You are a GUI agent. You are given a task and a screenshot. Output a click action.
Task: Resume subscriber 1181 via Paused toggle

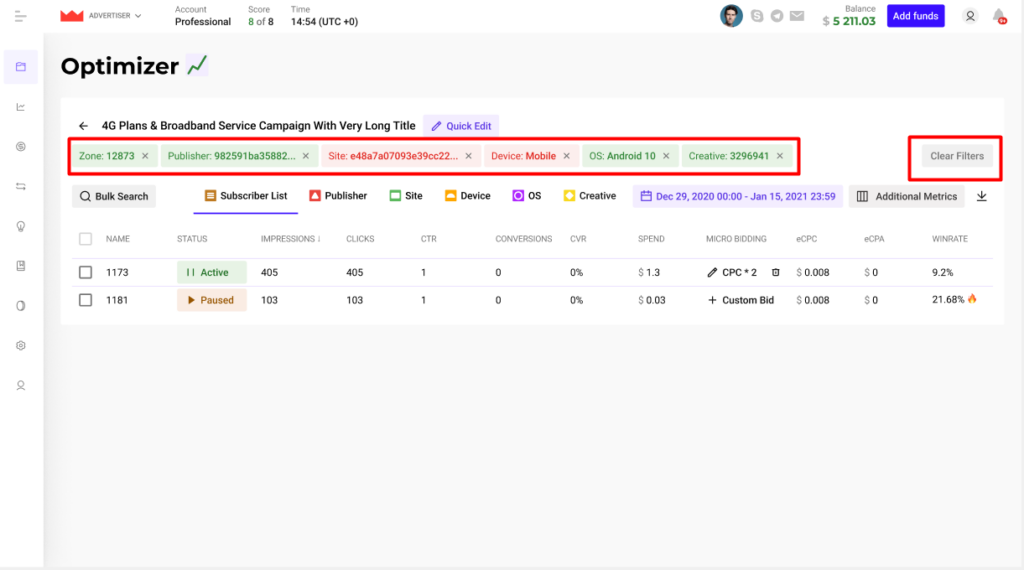212,300
